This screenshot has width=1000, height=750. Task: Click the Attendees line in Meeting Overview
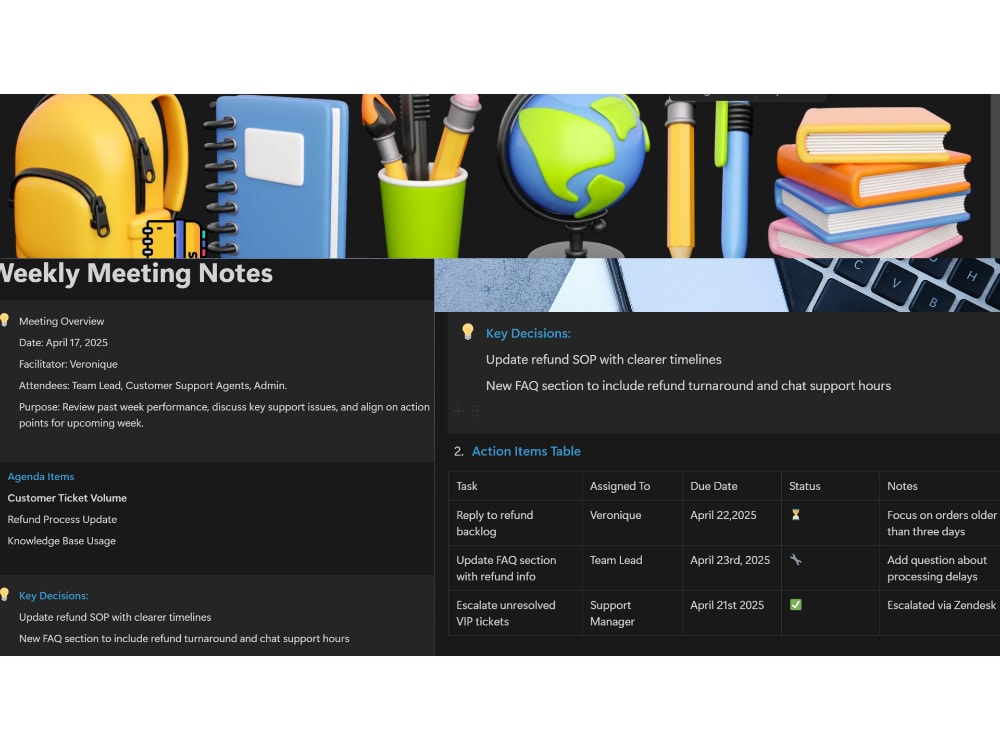(153, 385)
